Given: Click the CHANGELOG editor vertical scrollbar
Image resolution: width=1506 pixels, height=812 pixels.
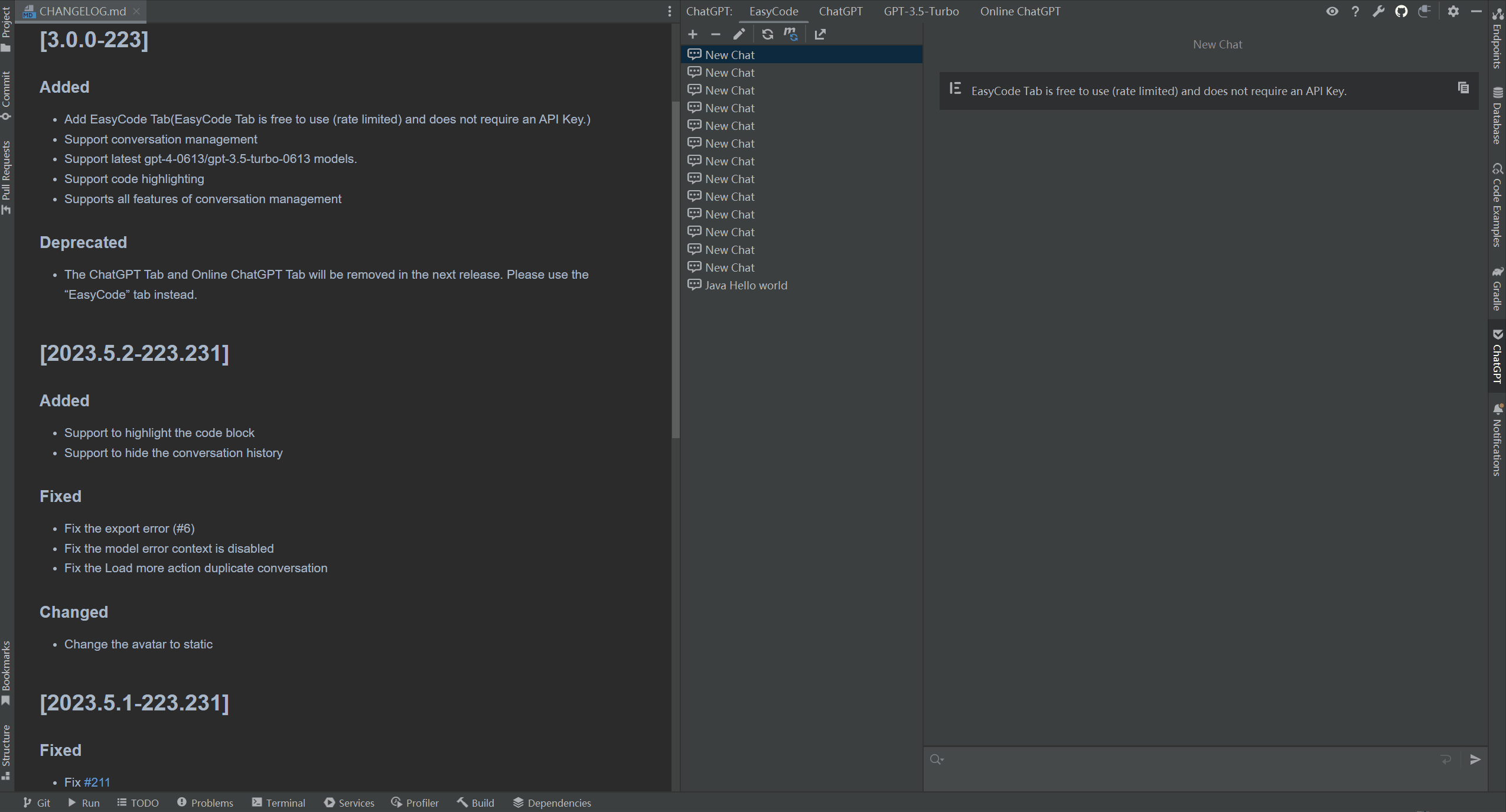Looking at the screenshot, I should pyautogui.click(x=676, y=269).
